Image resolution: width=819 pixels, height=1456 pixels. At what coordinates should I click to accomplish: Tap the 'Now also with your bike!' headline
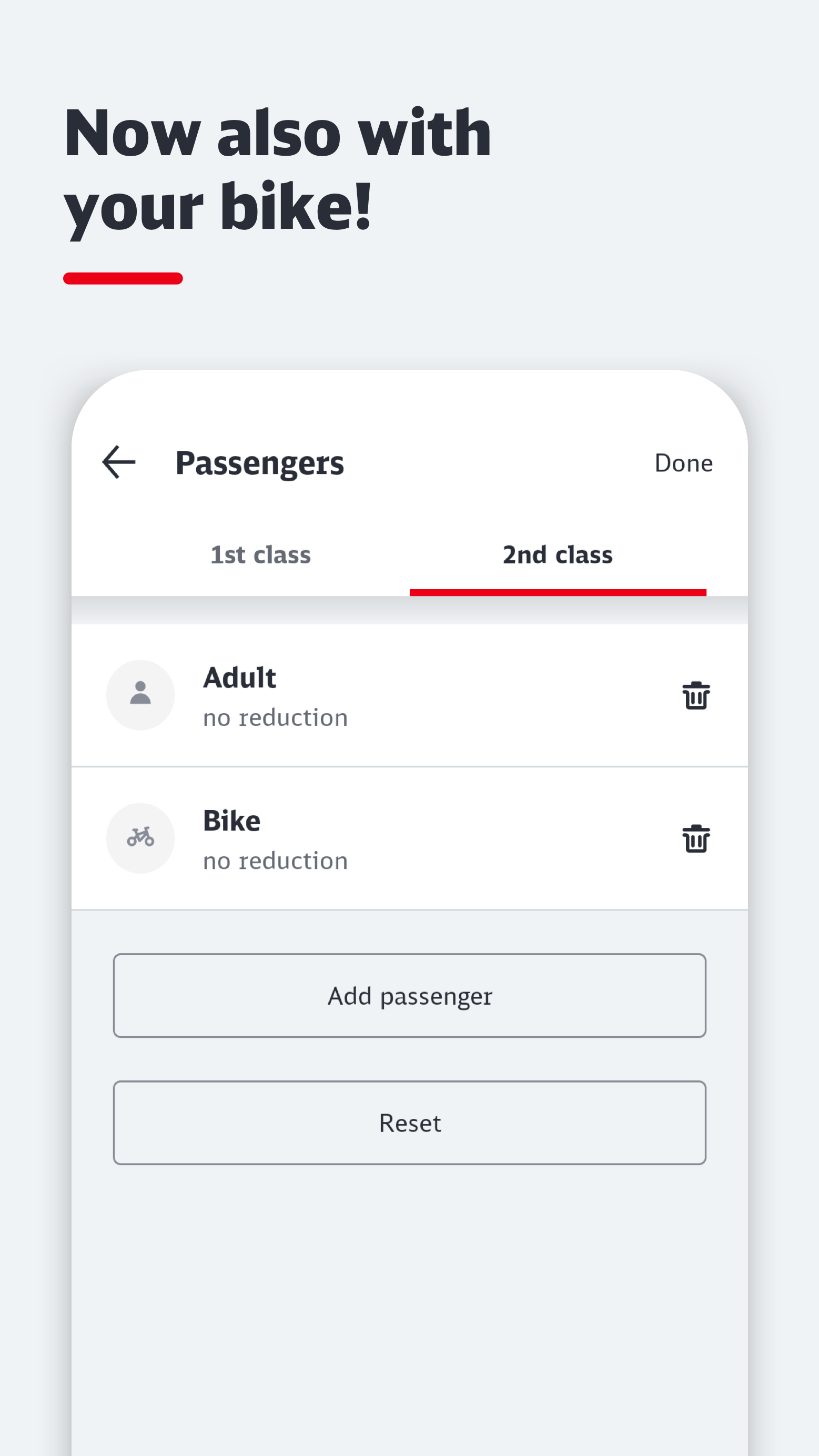278,169
